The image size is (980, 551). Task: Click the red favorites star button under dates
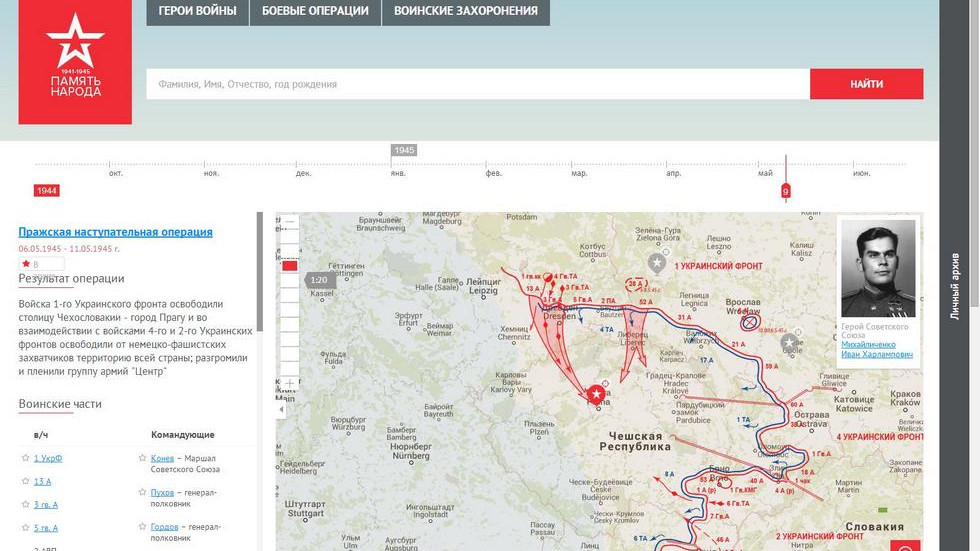click(28, 264)
